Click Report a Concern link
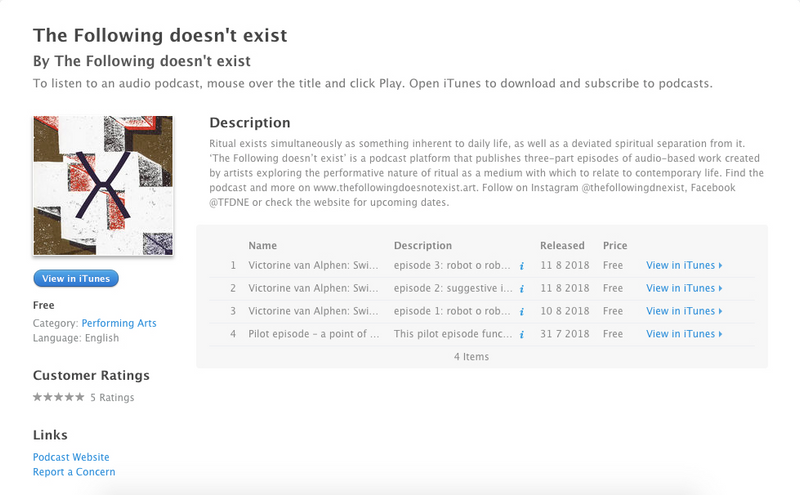The width and height of the screenshot is (800, 495). coord(74,472)
